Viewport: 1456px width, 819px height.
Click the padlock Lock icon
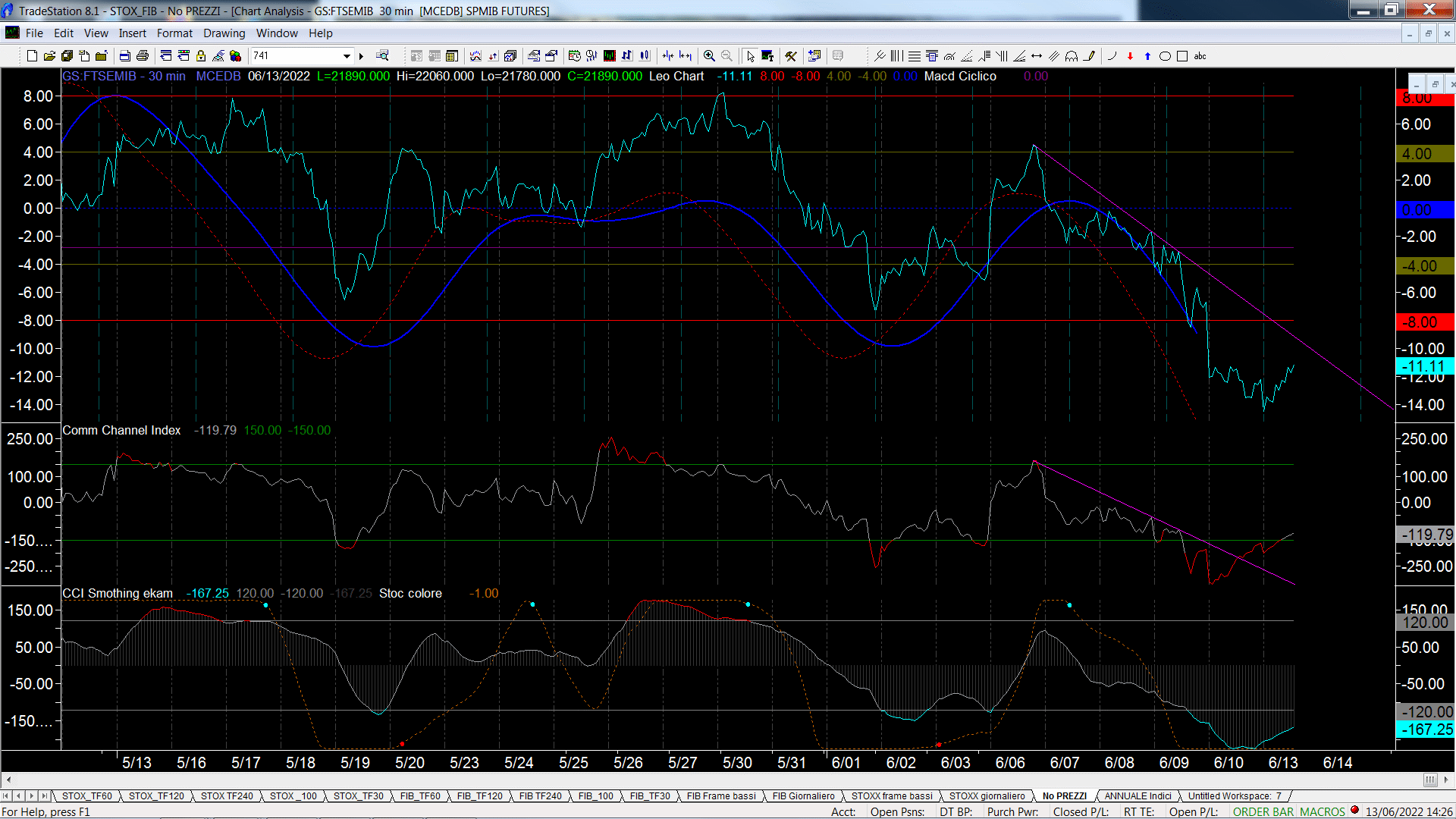point(201,55)
